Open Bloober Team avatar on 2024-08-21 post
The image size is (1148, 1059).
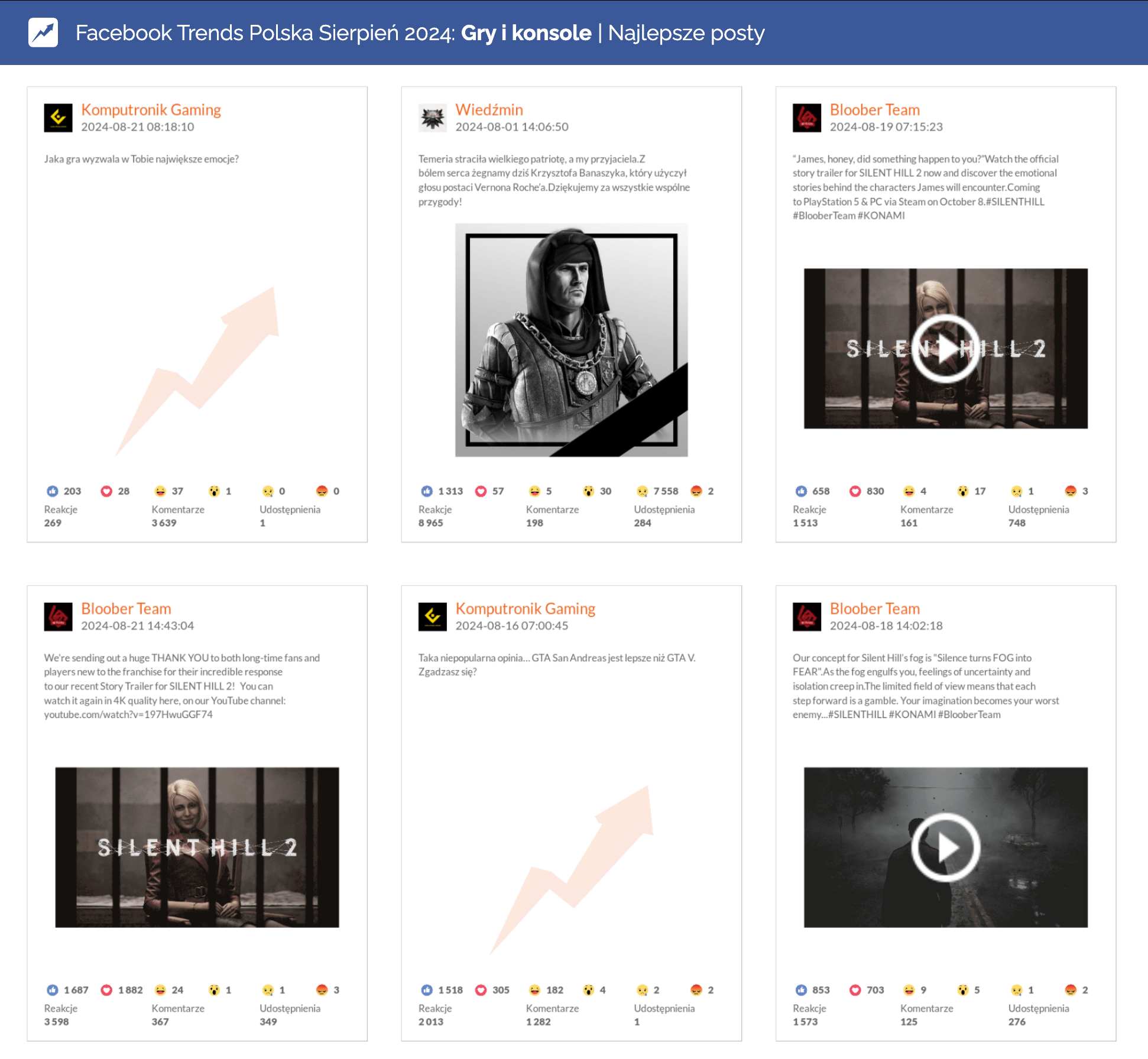(58, 616)
